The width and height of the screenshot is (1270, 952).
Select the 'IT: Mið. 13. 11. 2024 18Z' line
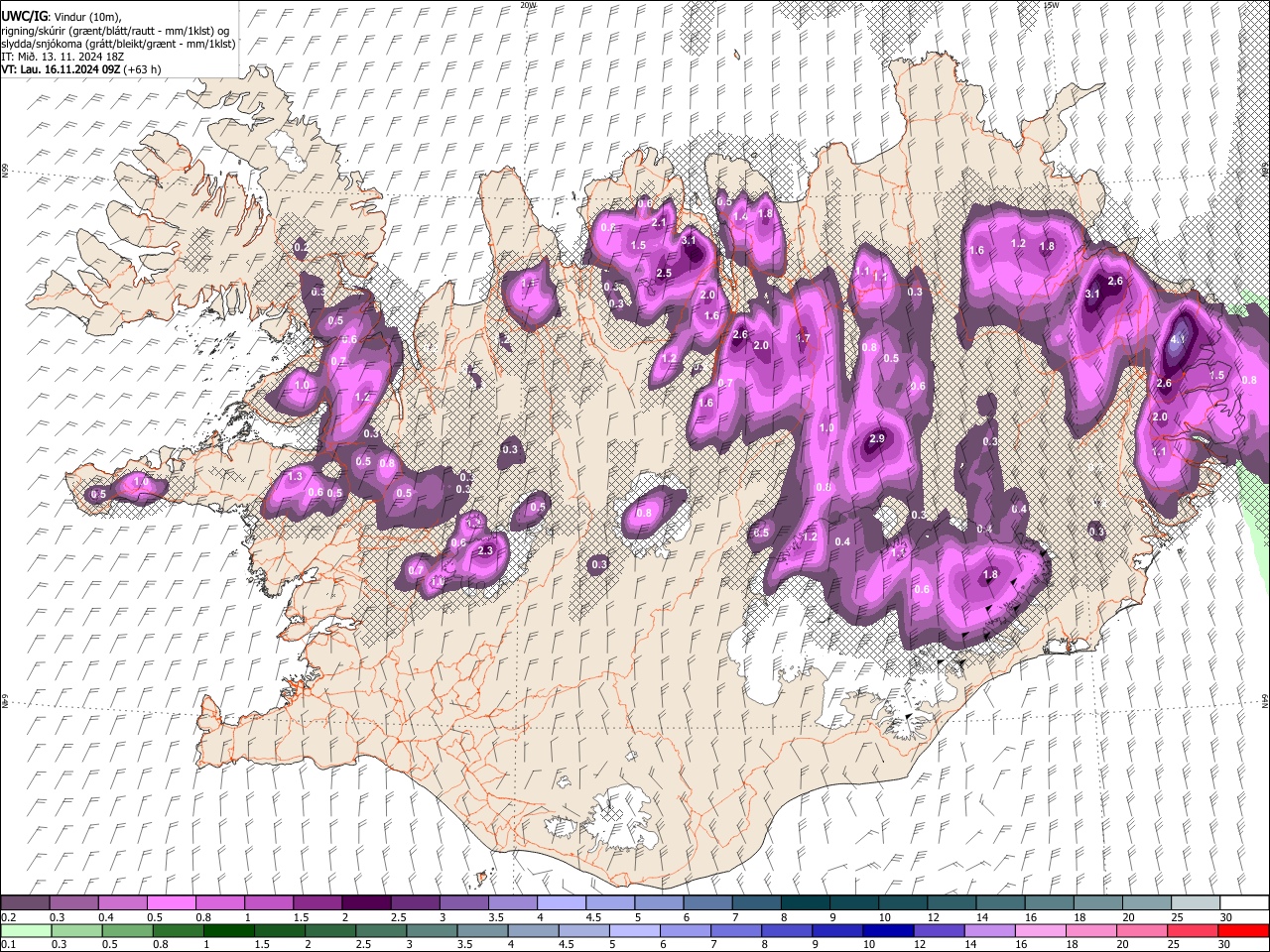tap(61, 57)
